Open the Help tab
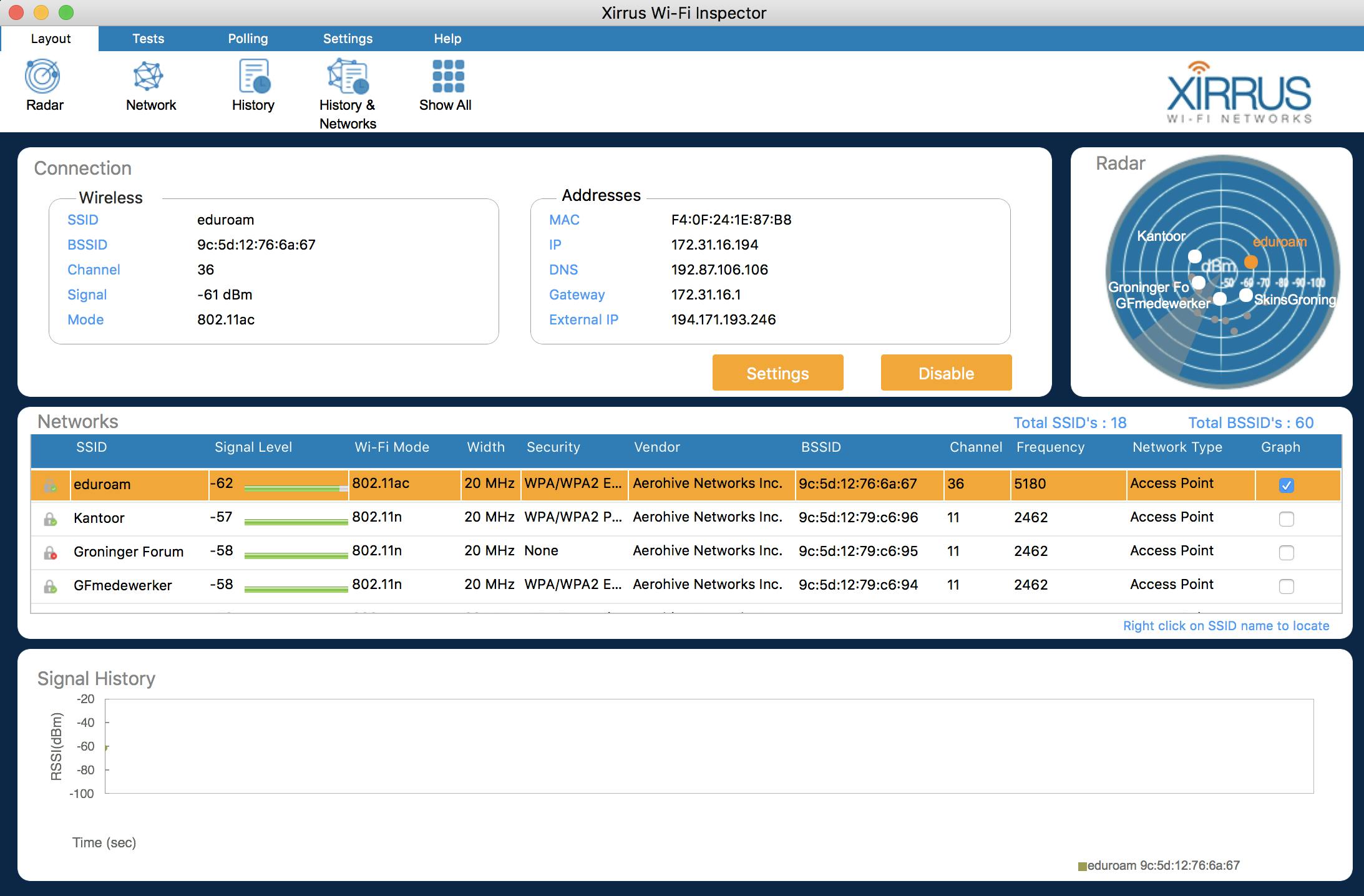Image resolution: width=1364 pixels, height=896 pixels. (447, 39)
